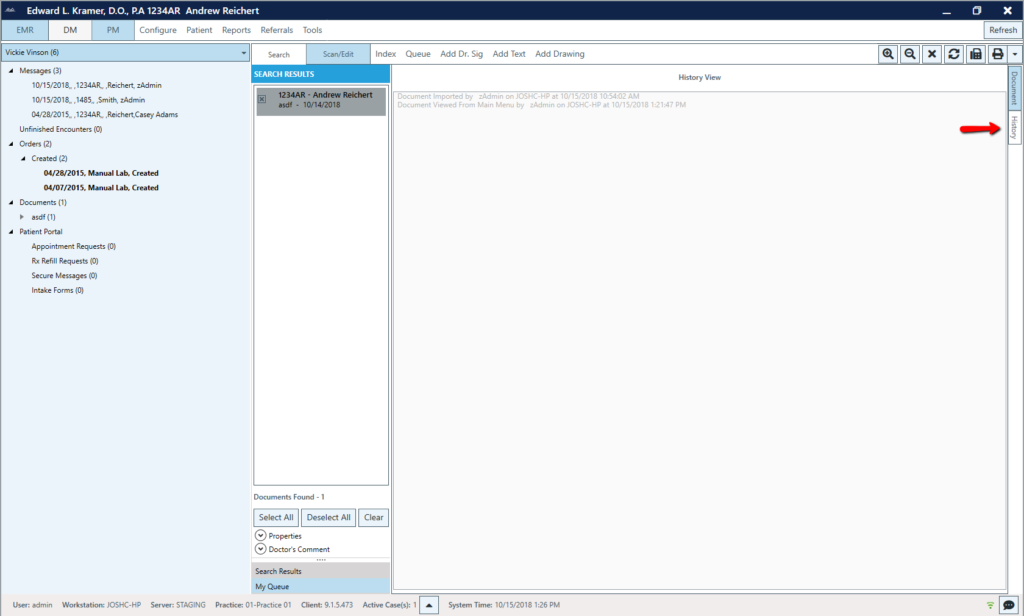Viewport: 1024px width, 616px height.
Task: Open order 04/07/2015, Manual Lab, Created
Action: coord(101,187)
